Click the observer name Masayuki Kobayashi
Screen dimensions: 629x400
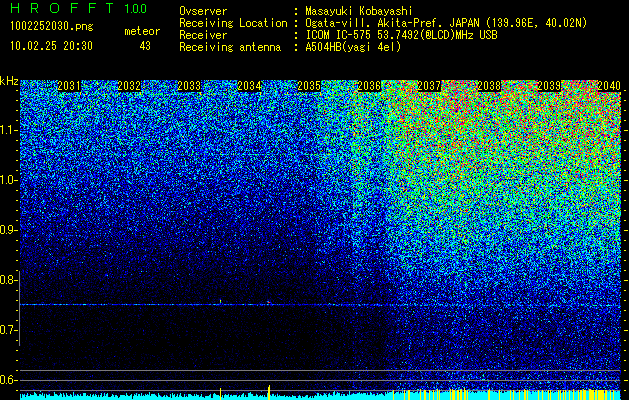359,11
